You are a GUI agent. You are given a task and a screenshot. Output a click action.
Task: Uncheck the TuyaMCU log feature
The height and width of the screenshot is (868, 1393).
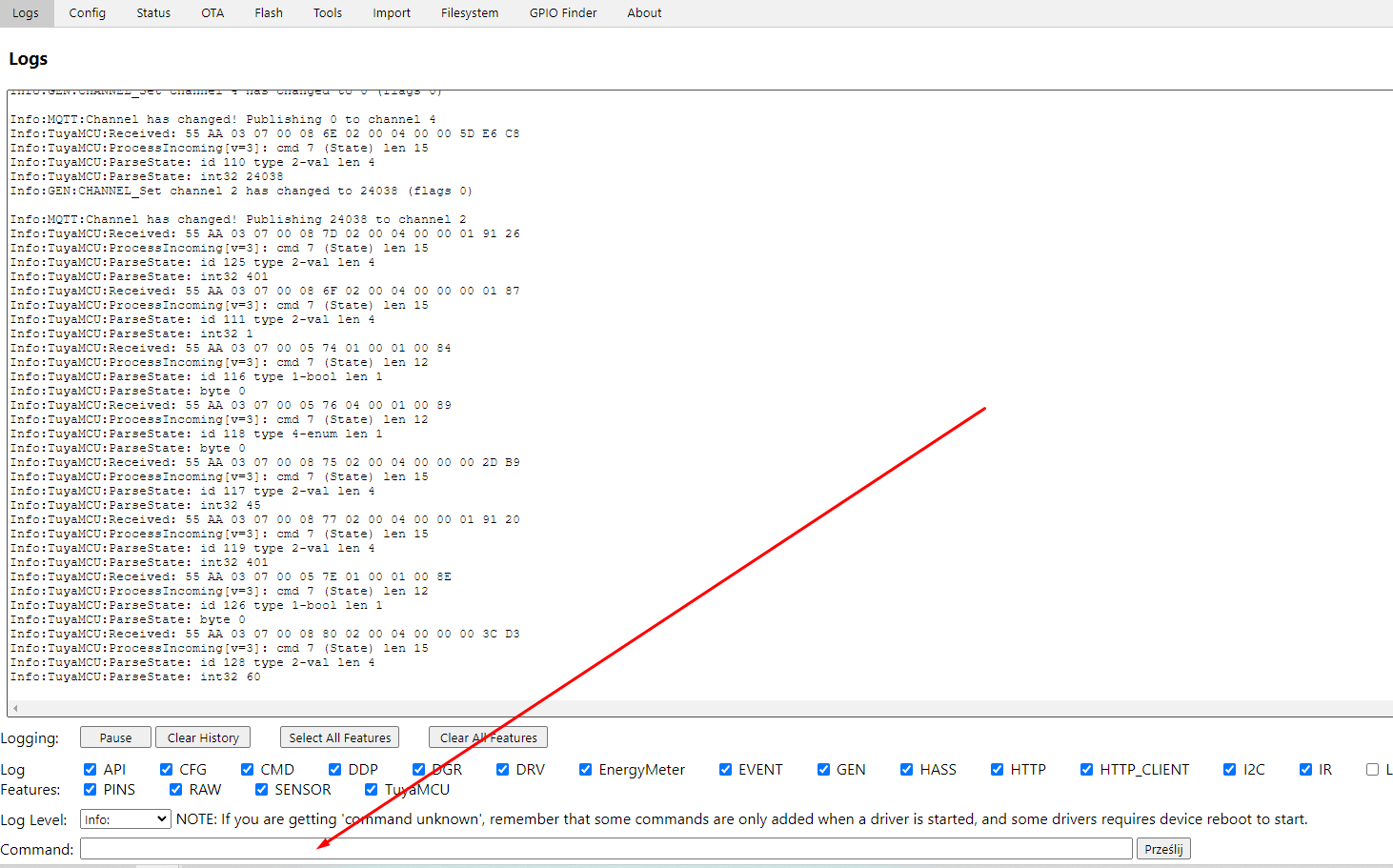[x=371, y=789]
